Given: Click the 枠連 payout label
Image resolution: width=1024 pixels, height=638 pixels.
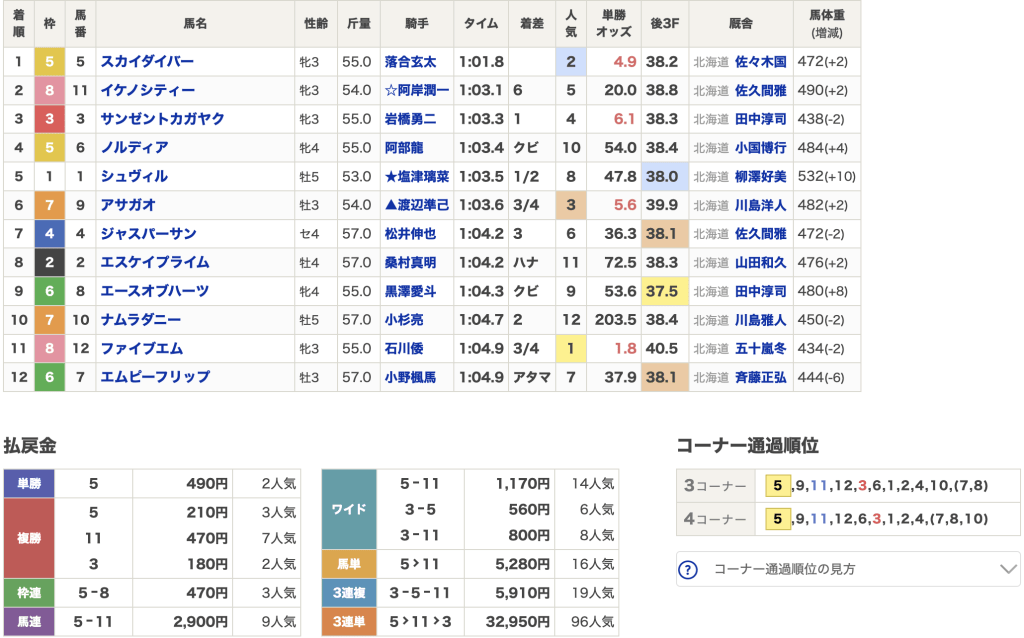Looking at the screenshot, I should click(29, 593).
